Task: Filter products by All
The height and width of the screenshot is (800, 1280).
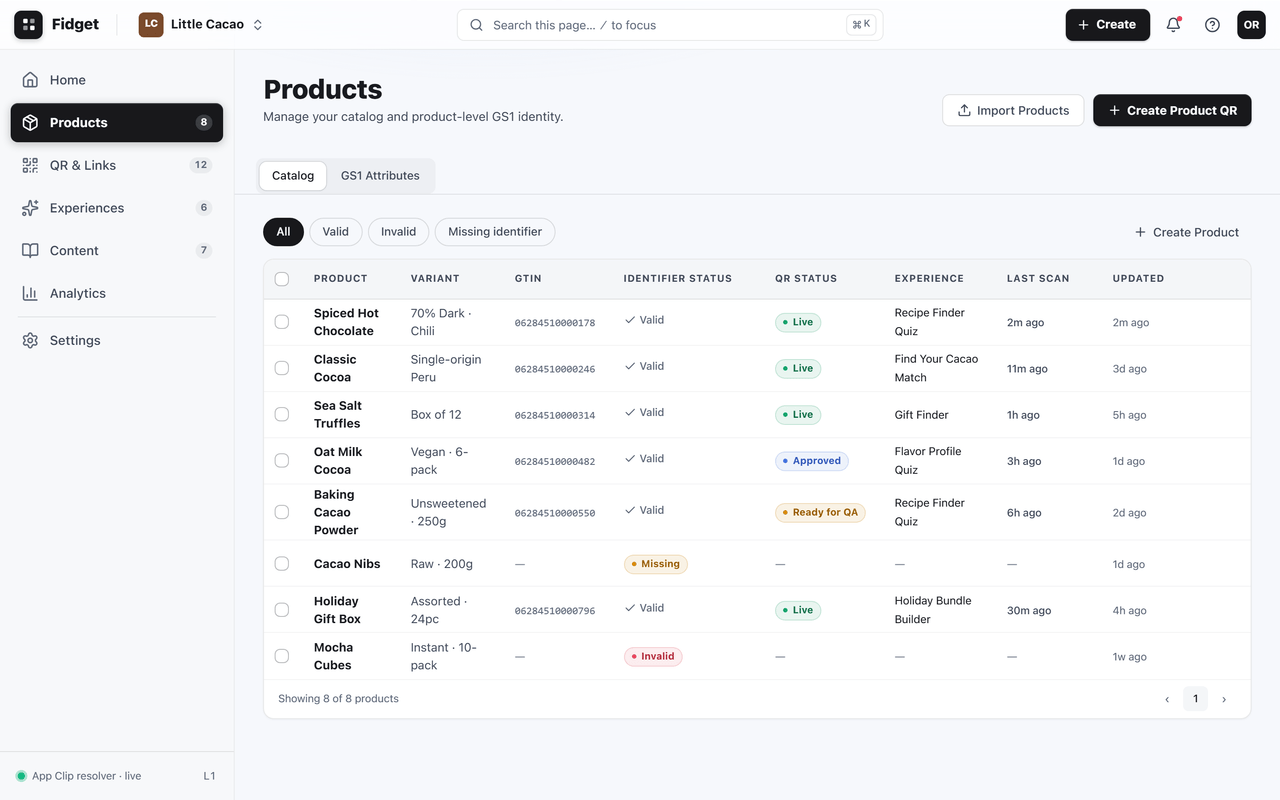Action: (x=283, y=232)
